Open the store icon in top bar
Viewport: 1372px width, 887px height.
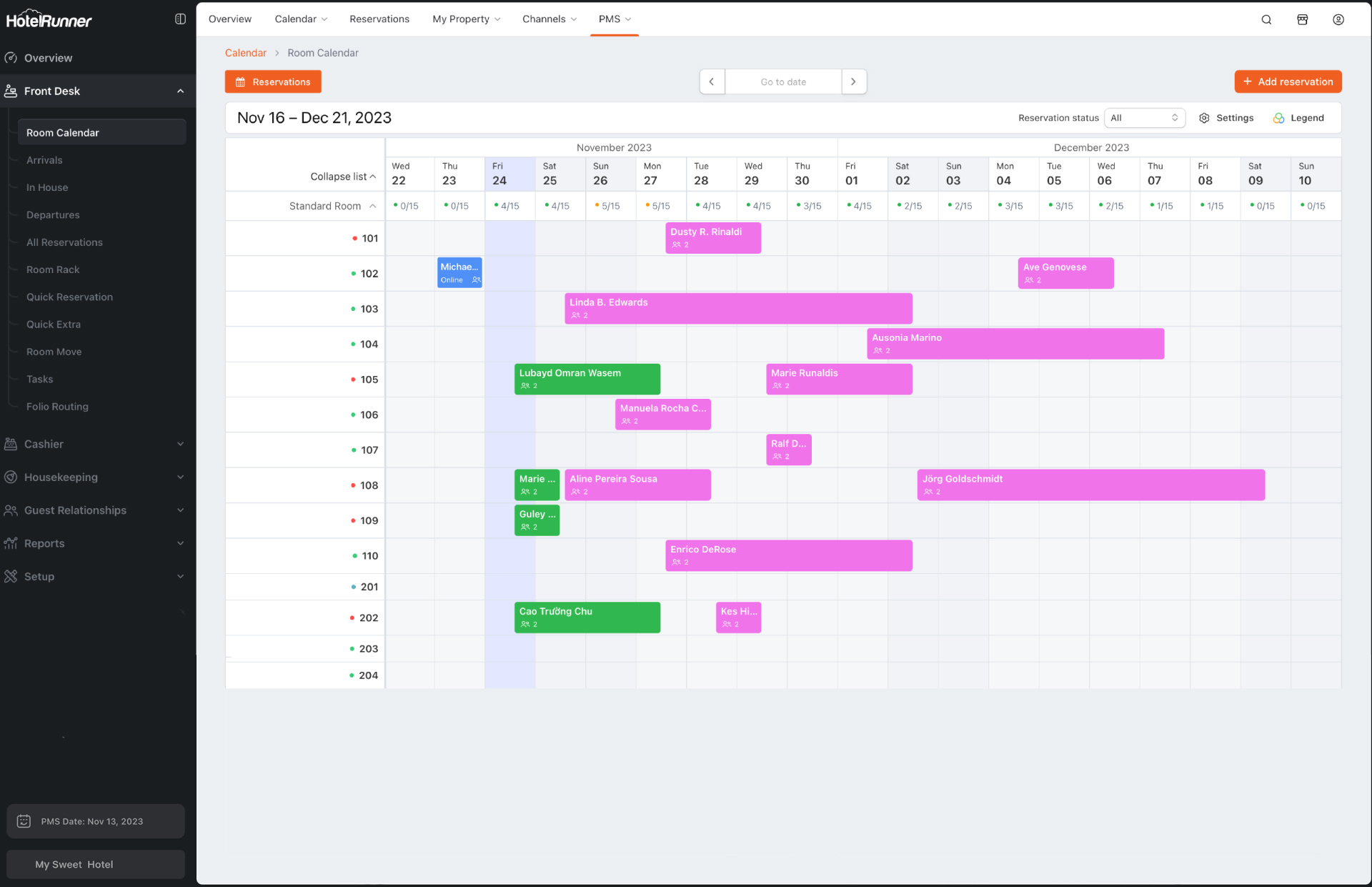coord(1302,19)
